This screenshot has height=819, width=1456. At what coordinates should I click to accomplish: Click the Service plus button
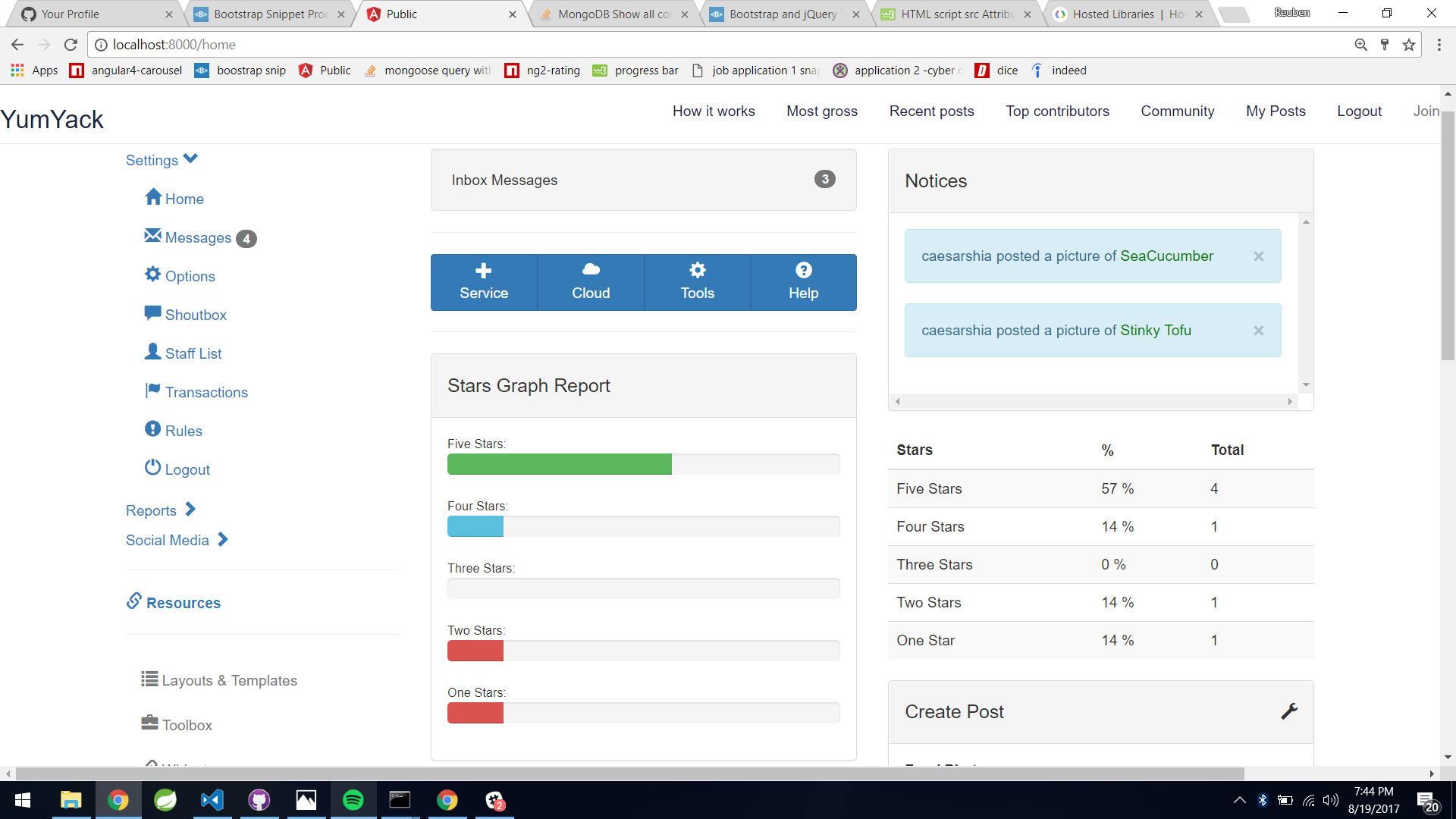484,282
